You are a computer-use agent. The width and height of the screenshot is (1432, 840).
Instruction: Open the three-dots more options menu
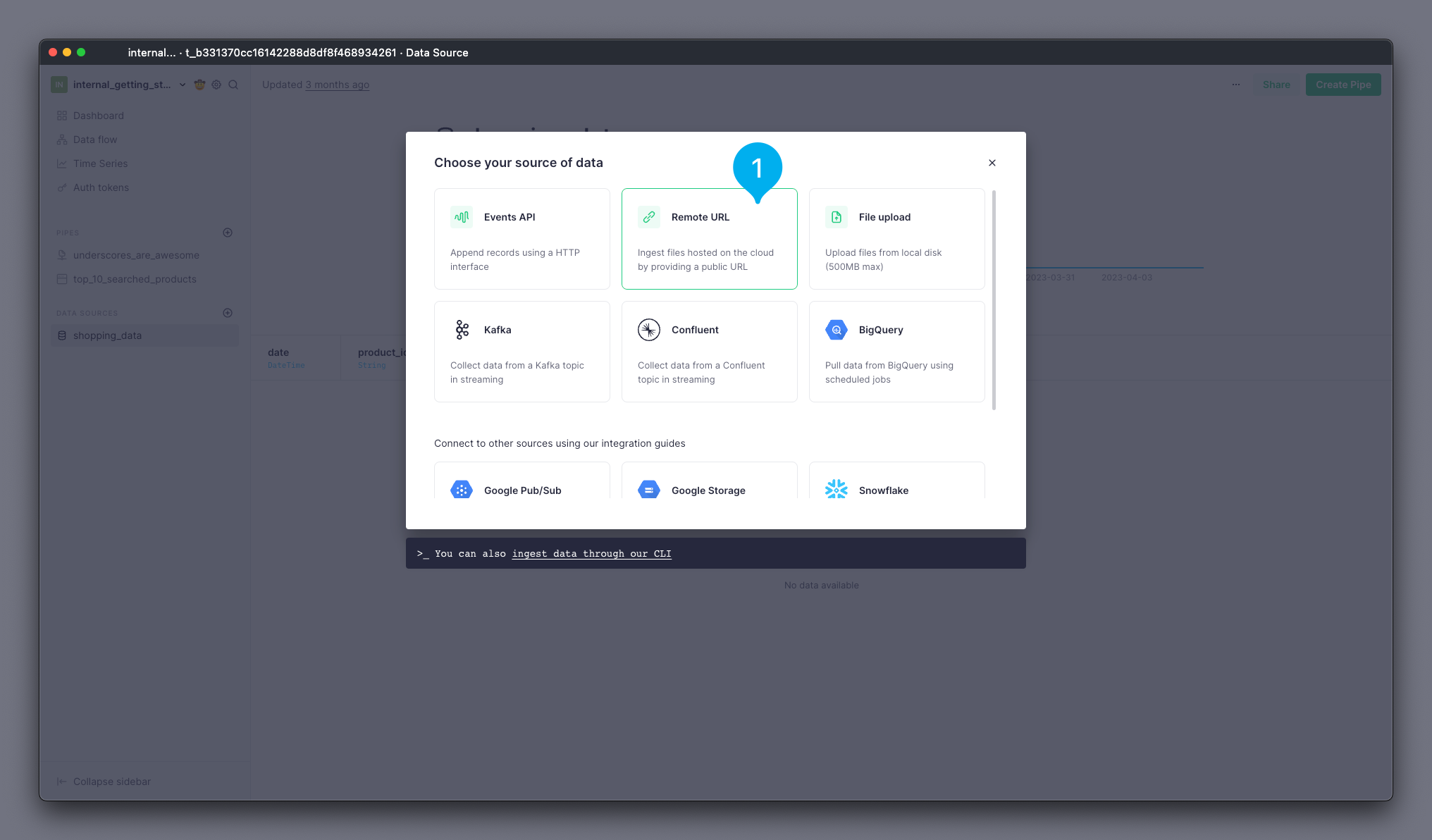pos(1235,85)
